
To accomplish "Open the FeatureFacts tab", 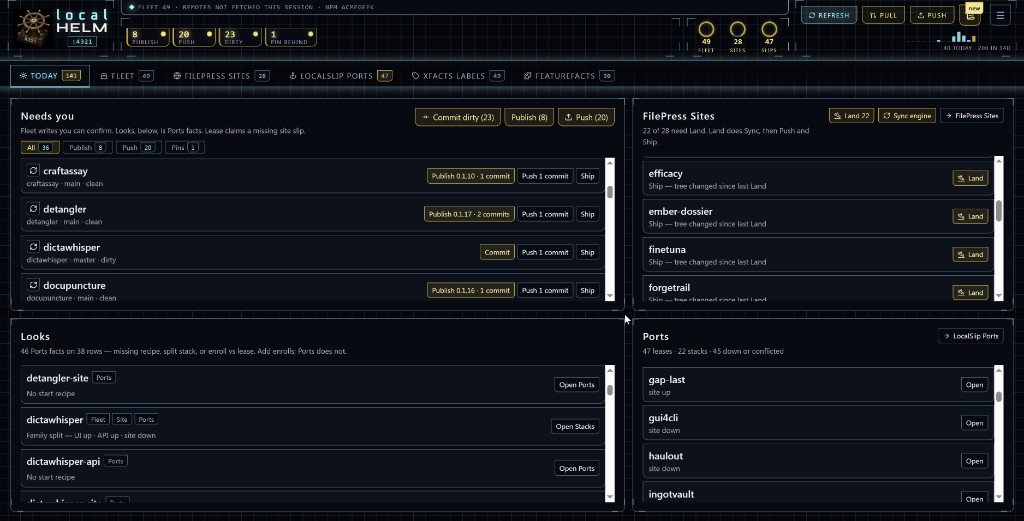I will 569,76.
